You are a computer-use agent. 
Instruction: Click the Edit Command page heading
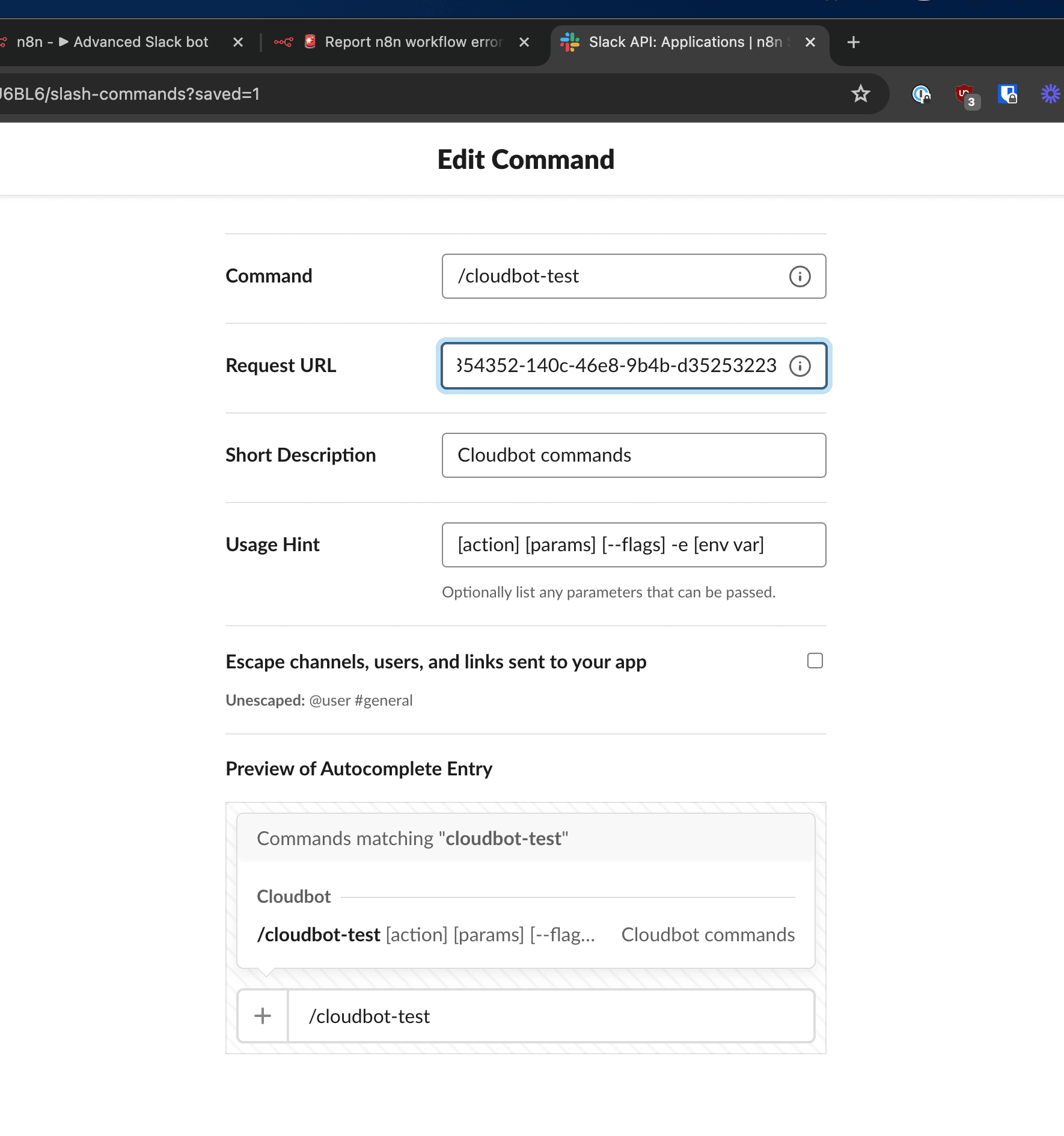[526, 160]
